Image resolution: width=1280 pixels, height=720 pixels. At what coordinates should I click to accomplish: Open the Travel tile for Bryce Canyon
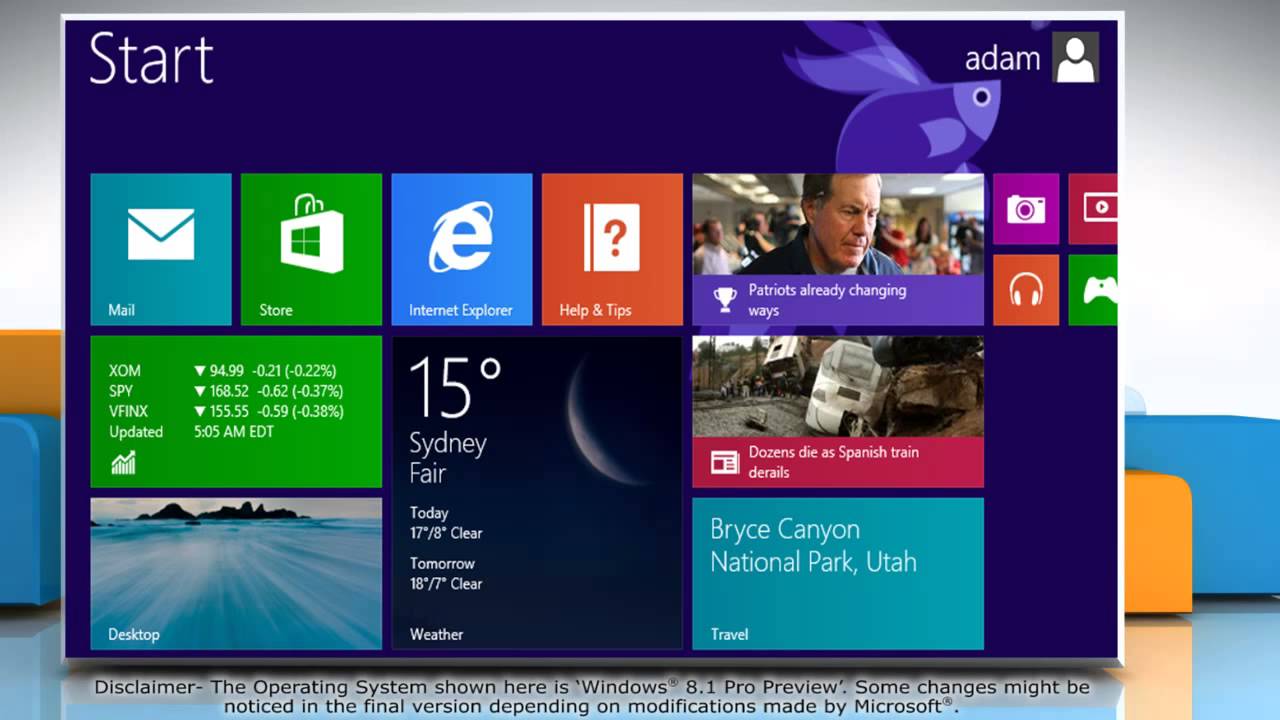pyautogui.click(x=838, y=574)
